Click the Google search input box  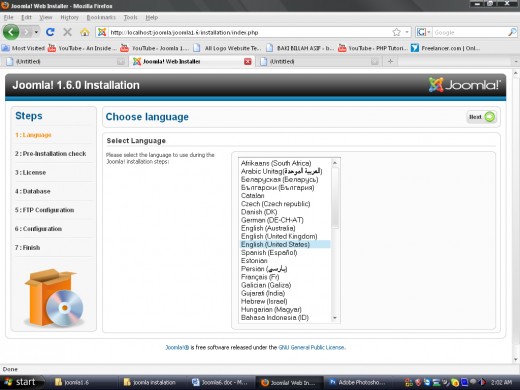470,32
